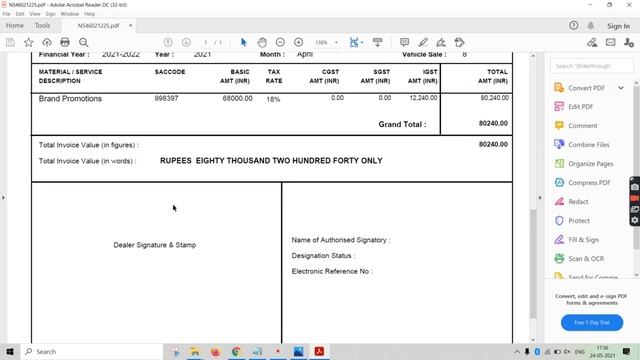Image resolution: width=640 pixels, height=360 pixels.
Task: Open the find text magnifier
Action: [x=83, y=42]
